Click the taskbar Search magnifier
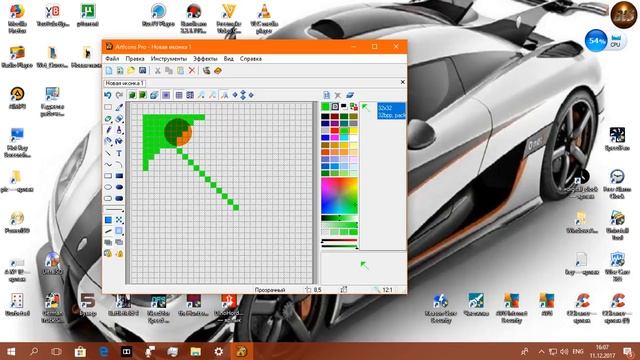 (34, 351)
